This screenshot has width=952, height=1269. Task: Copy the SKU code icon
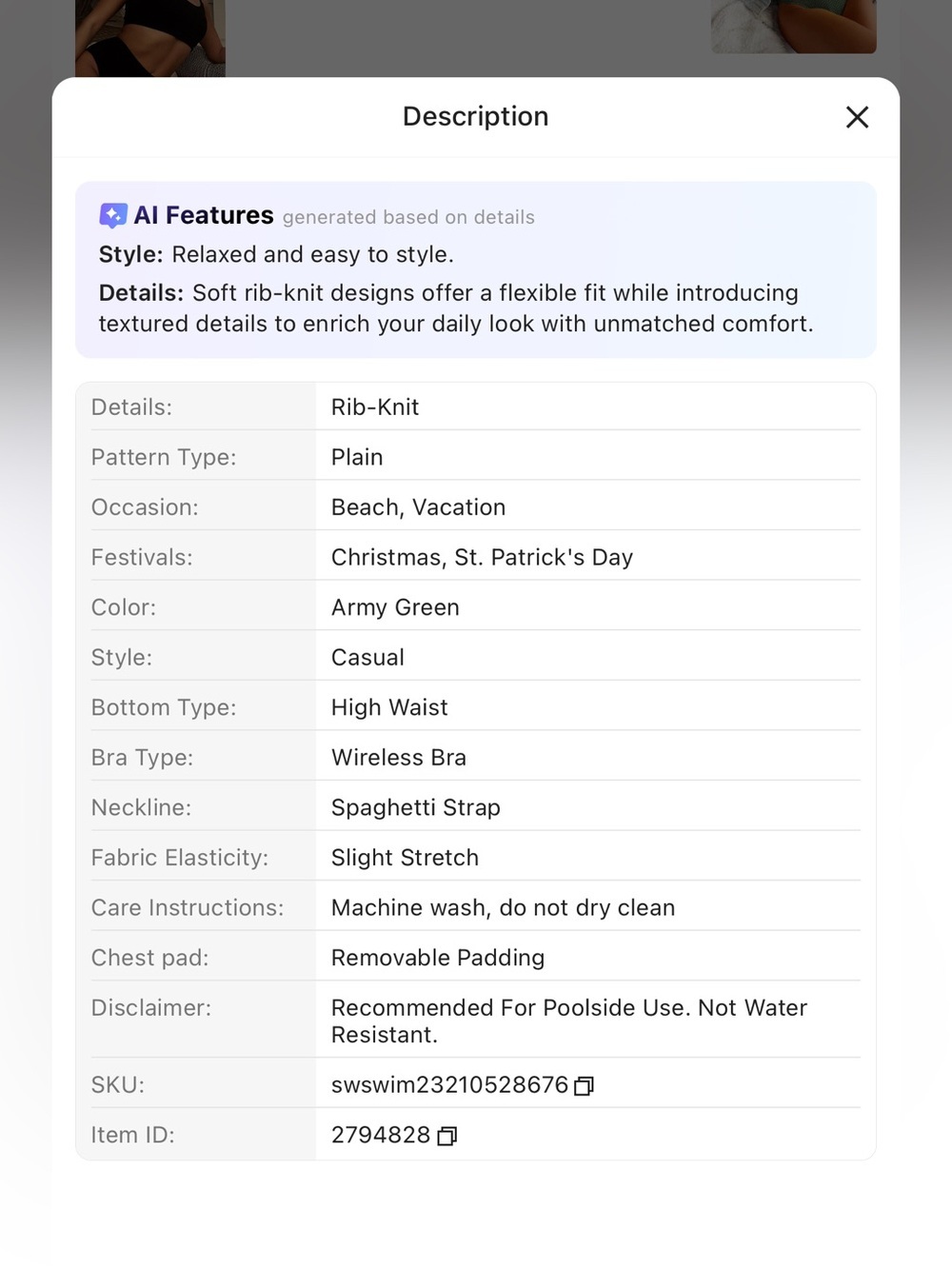[584, 1086]
